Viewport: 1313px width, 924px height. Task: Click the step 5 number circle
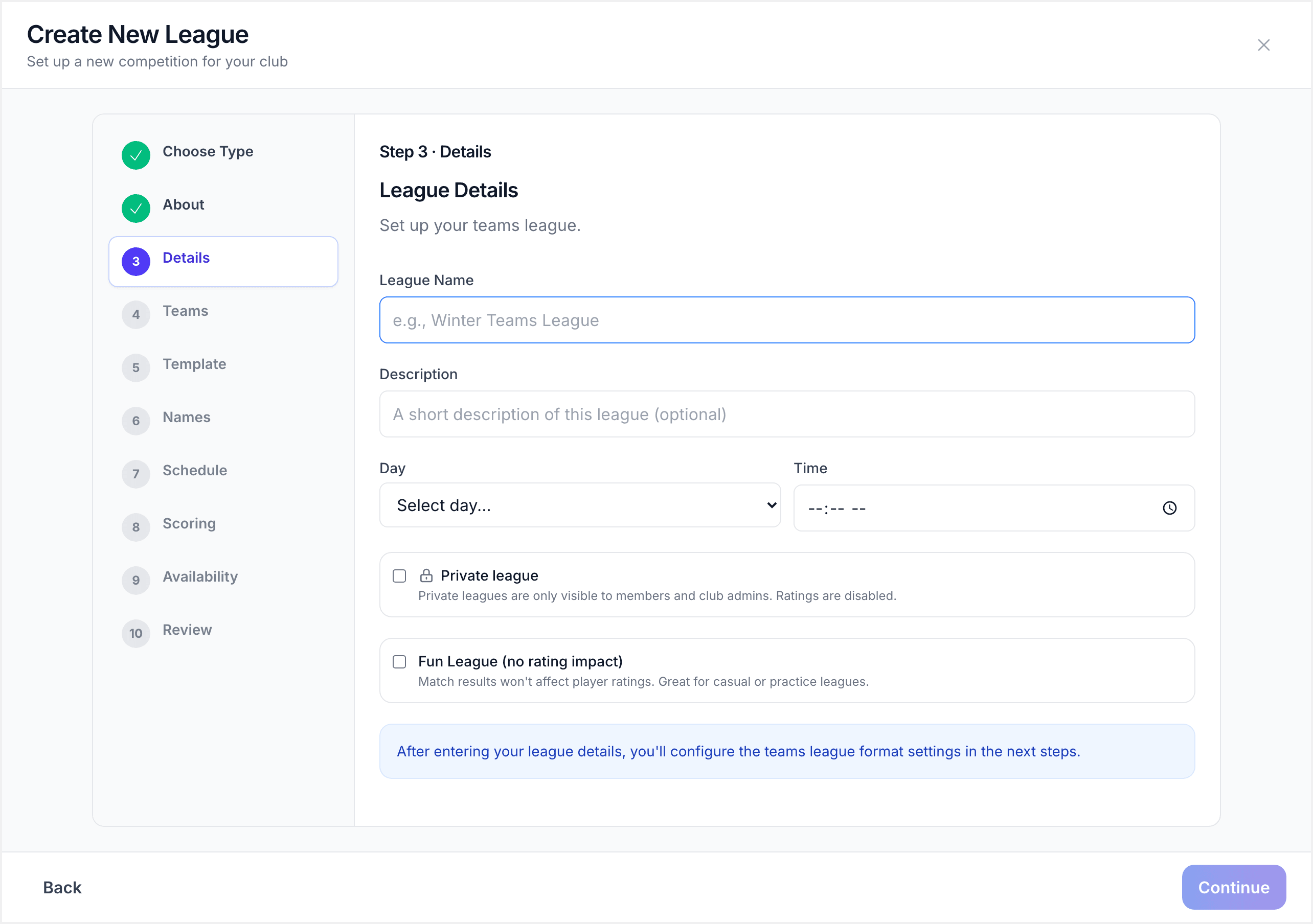click(135, 367)
